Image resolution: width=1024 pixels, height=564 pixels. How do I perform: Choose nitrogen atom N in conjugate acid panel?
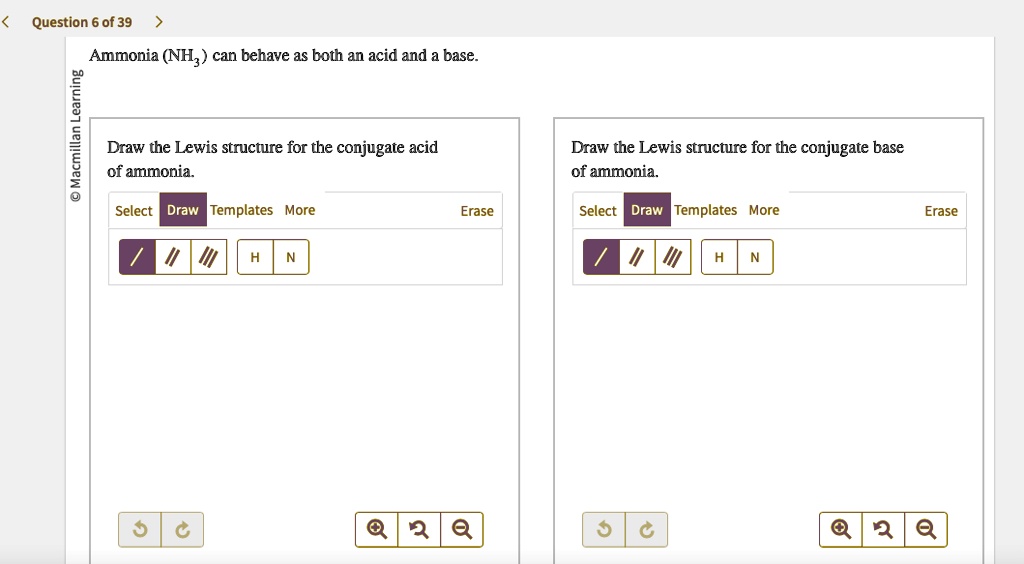(x=291, y=257)
